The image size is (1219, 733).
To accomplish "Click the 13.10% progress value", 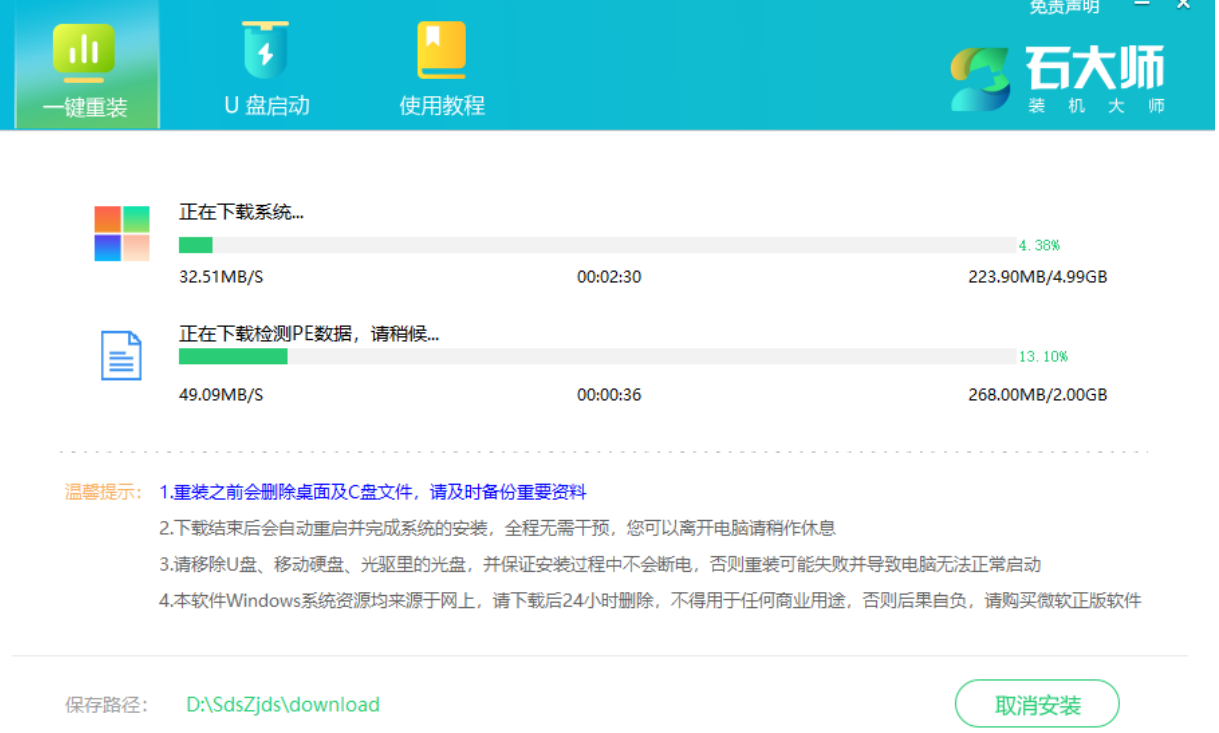I will tap(1043, 356).
